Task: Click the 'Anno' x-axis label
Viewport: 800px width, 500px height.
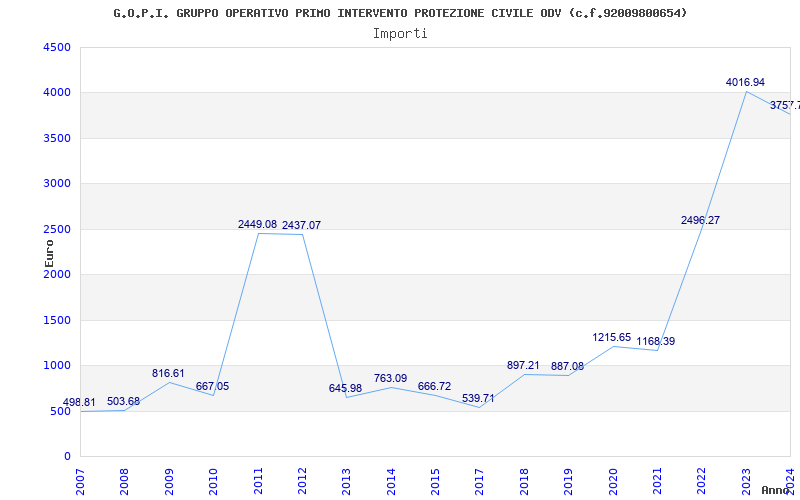Action: (775, 490)
